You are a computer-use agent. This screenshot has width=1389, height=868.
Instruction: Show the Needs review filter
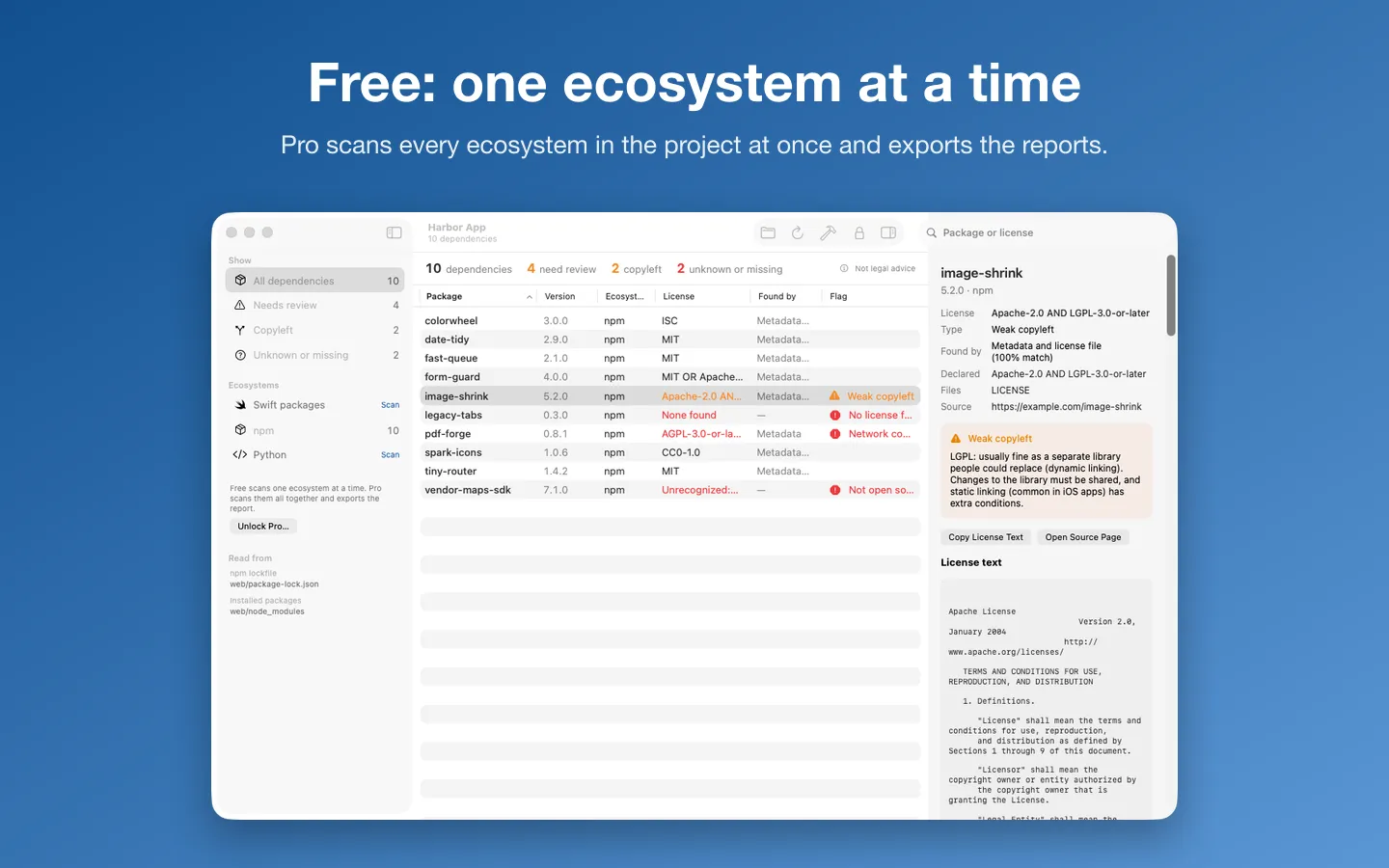coord(315,306)
